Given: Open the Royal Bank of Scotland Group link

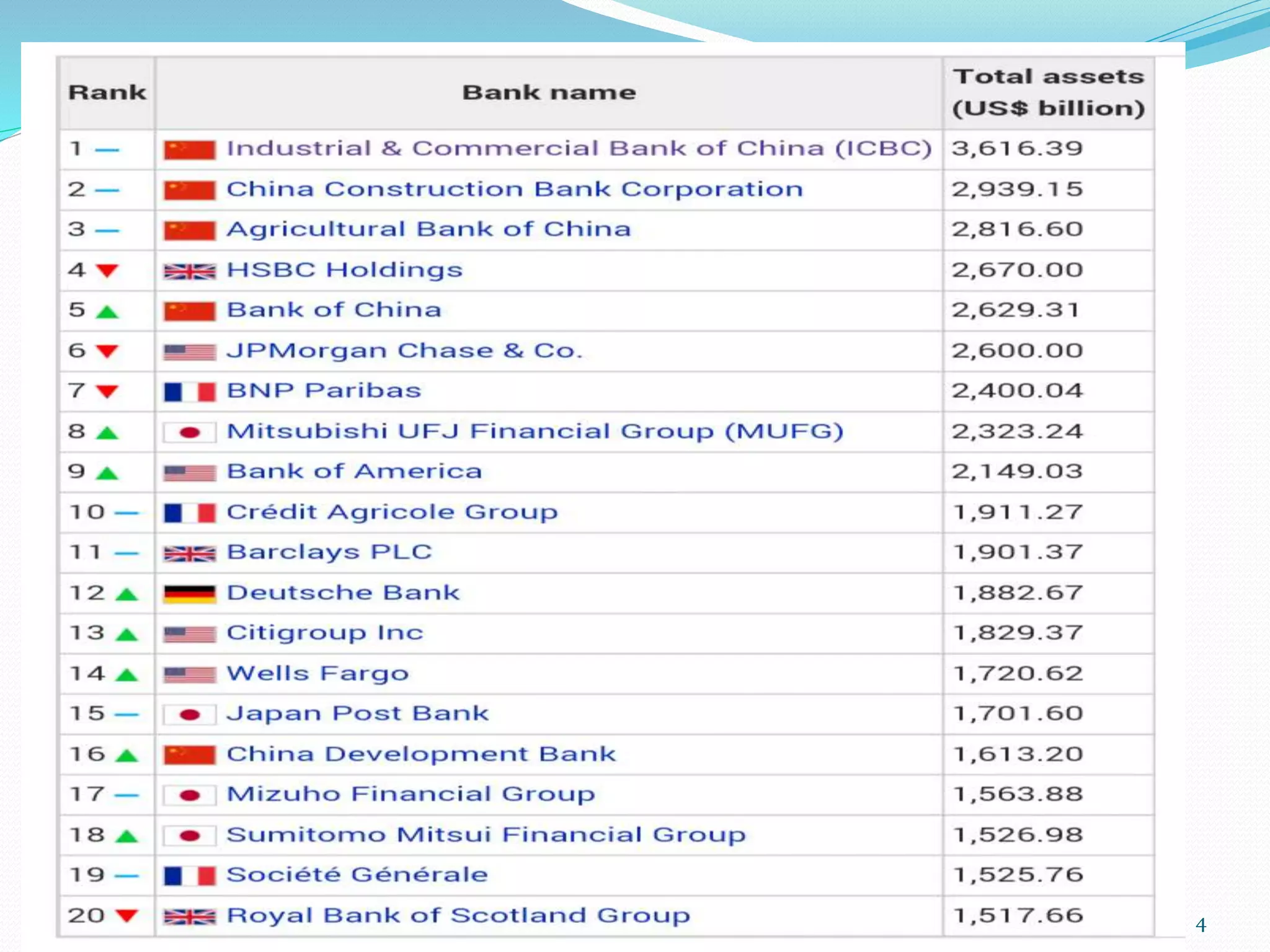Looking at the screenshot, I should (458, 915).
